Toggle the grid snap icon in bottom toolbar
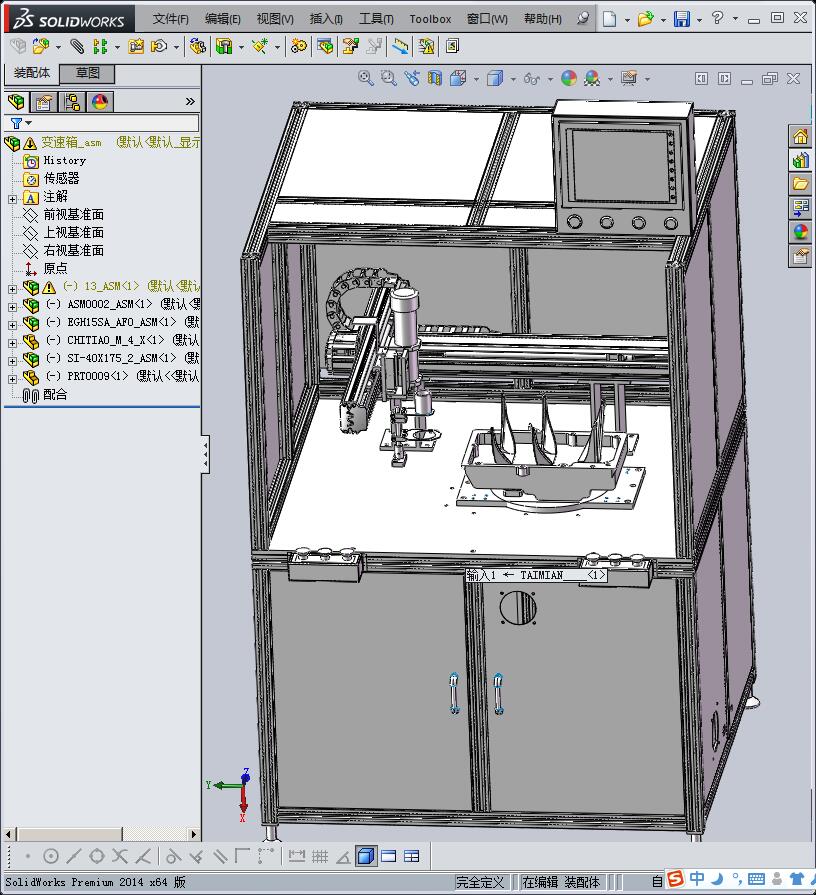816x895 pixels. click(x=320, y=856)
